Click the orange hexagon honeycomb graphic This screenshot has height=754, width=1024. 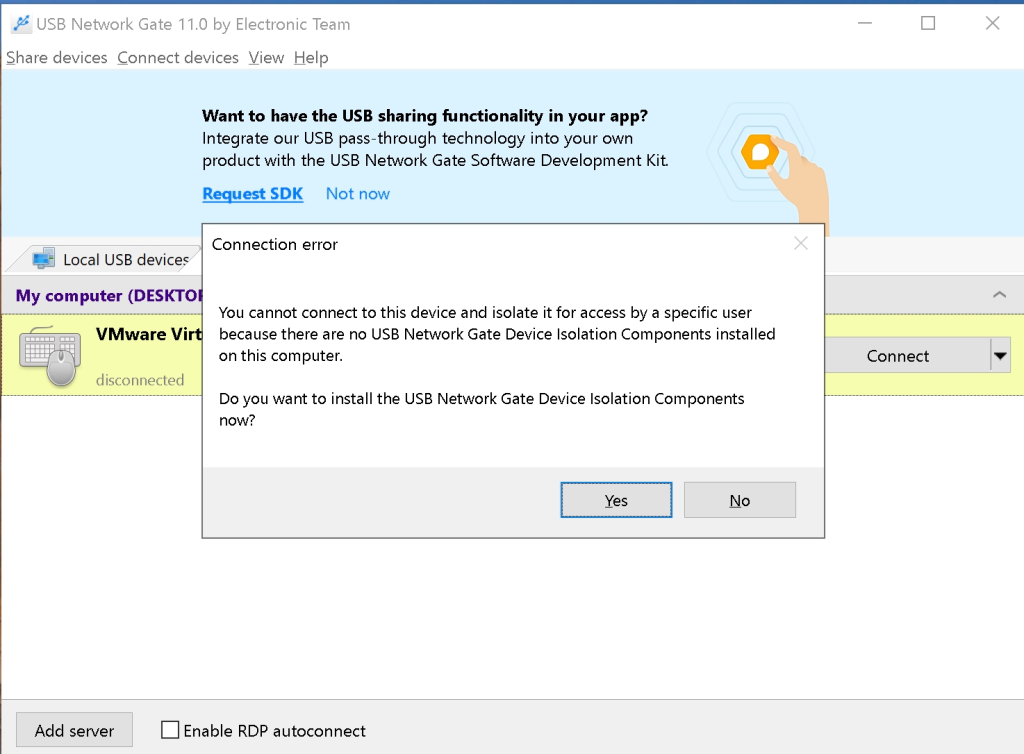click(760, 152)
